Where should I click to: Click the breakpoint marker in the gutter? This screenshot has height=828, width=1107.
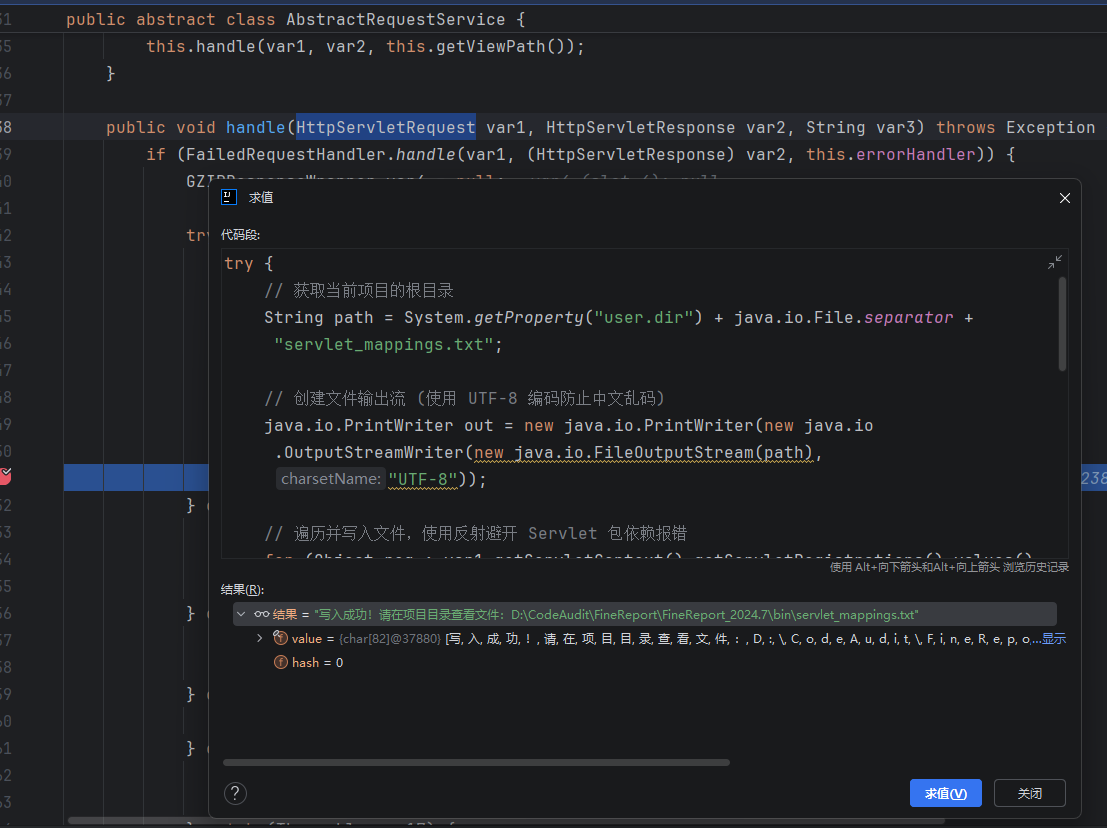coord(4,476)
